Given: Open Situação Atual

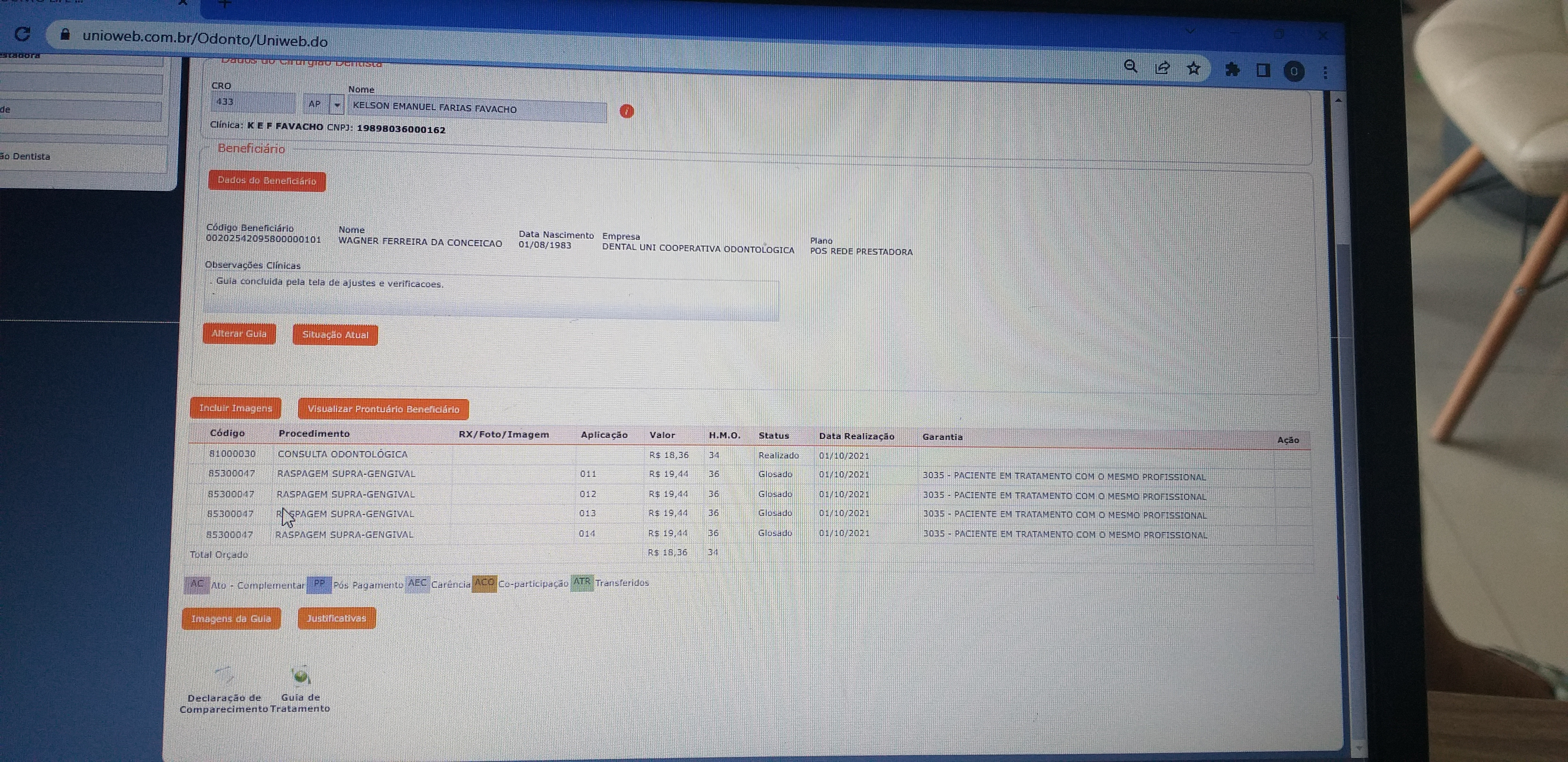Looking at the screenshot, I should click(x=335, y=335).
